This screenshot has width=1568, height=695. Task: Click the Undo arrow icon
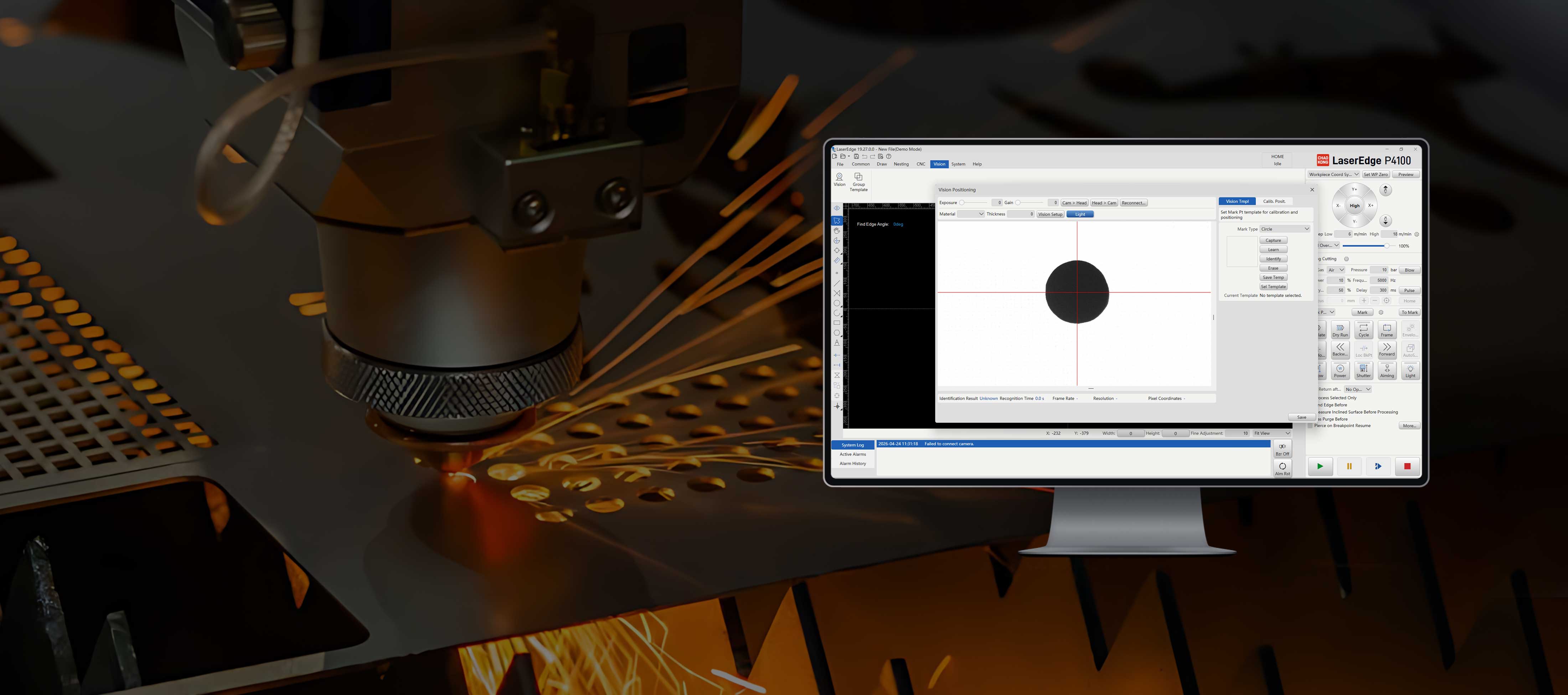point(864,157)
